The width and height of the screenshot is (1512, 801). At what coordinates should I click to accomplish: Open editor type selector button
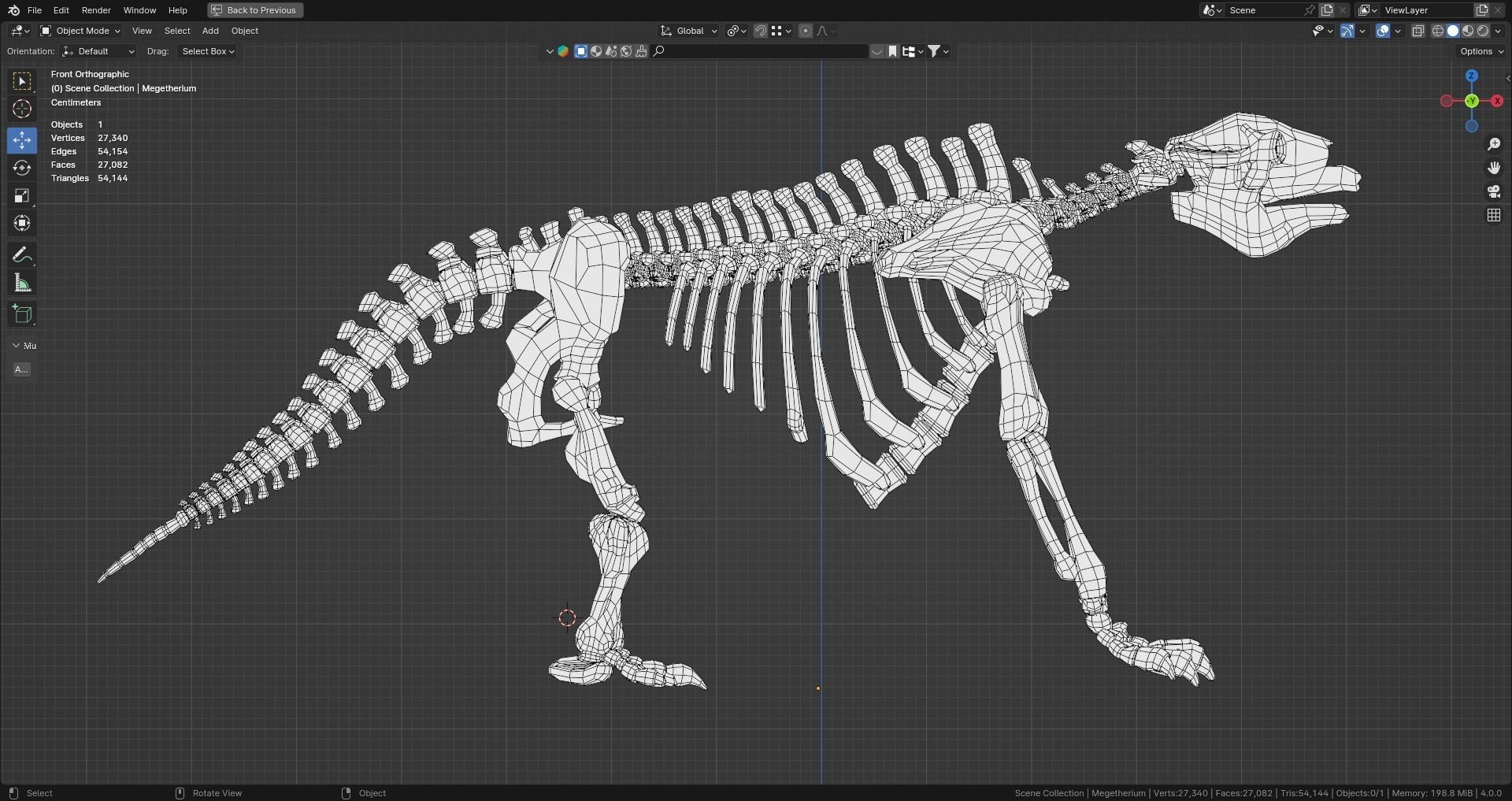click(x=20, y=31)
